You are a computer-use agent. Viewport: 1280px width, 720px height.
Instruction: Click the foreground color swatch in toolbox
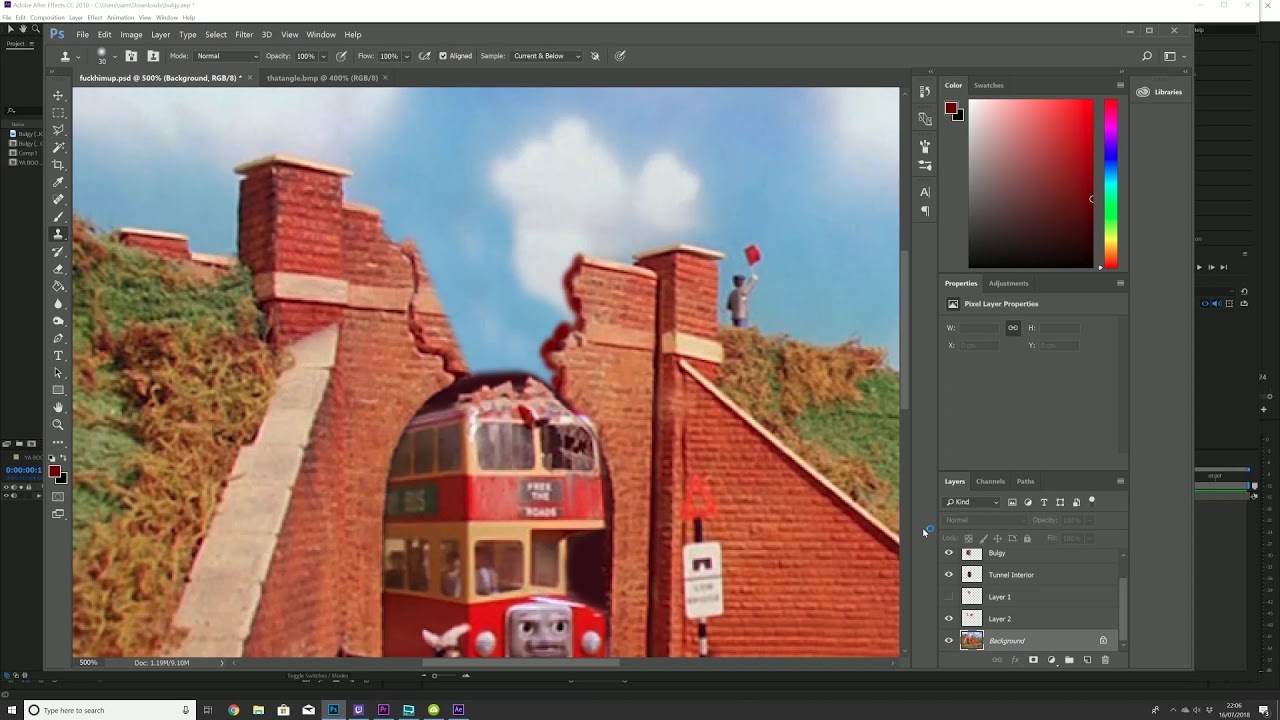click(x=55, y=471)
